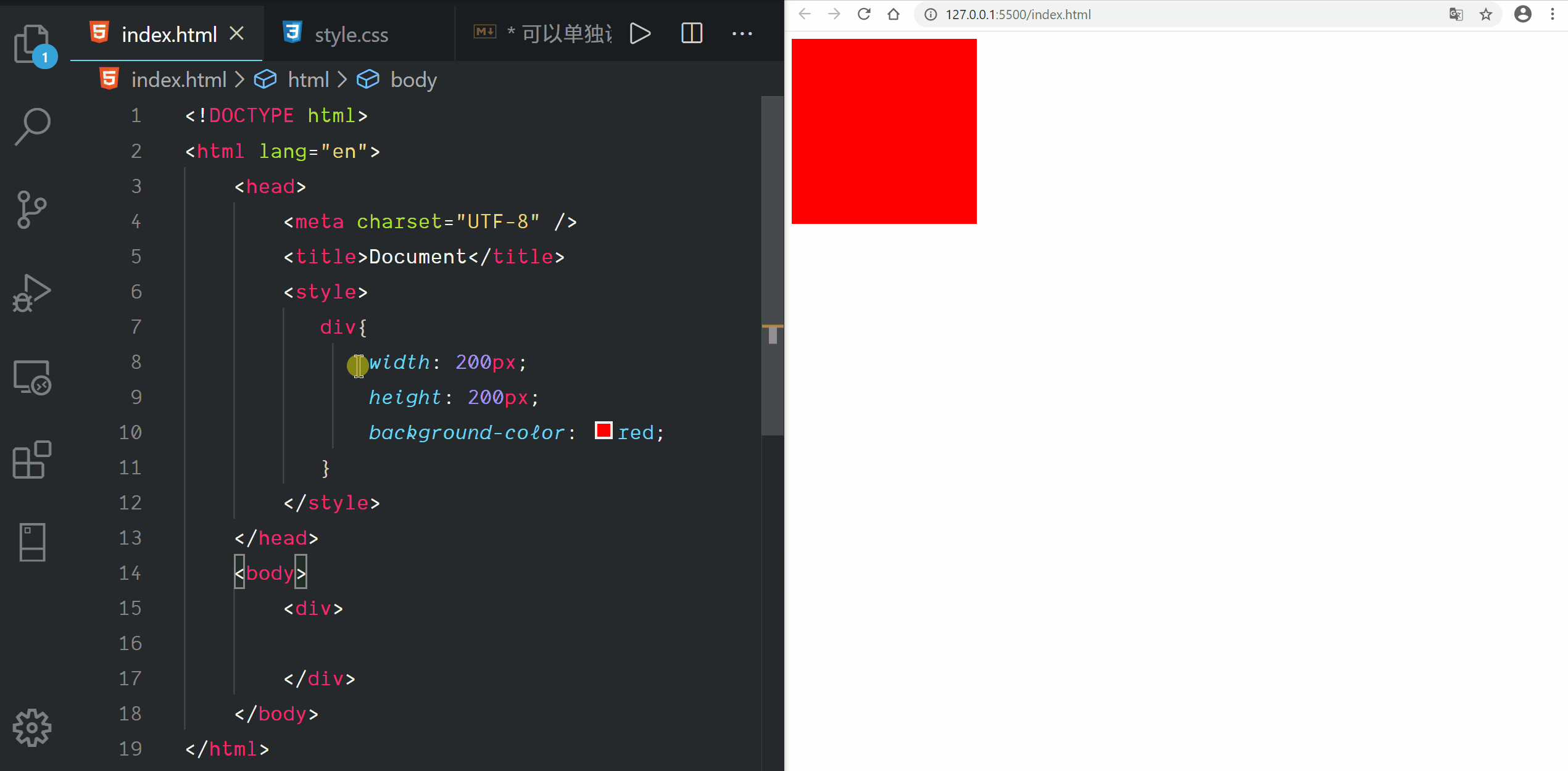Click html in breadcrumb
This screenshot has width=1568, height=771.
309,80
